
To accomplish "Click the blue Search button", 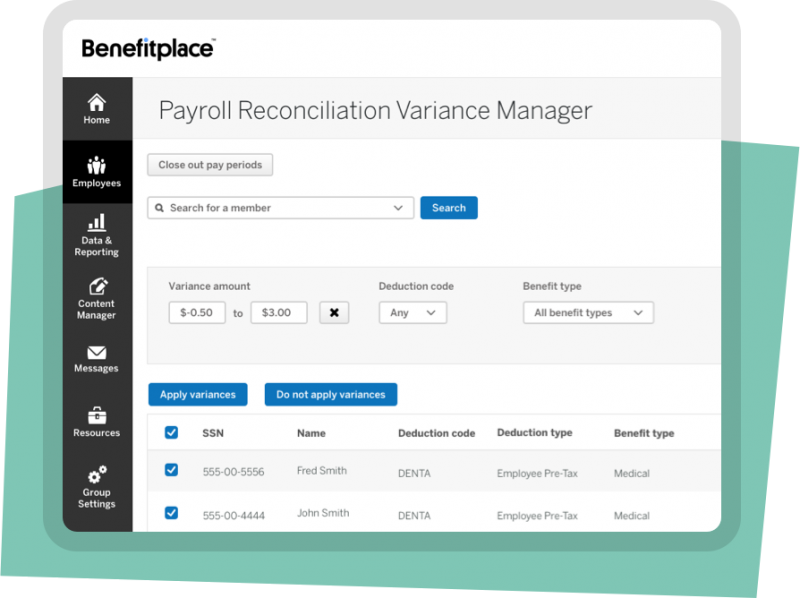I will (x=449, y=208).
